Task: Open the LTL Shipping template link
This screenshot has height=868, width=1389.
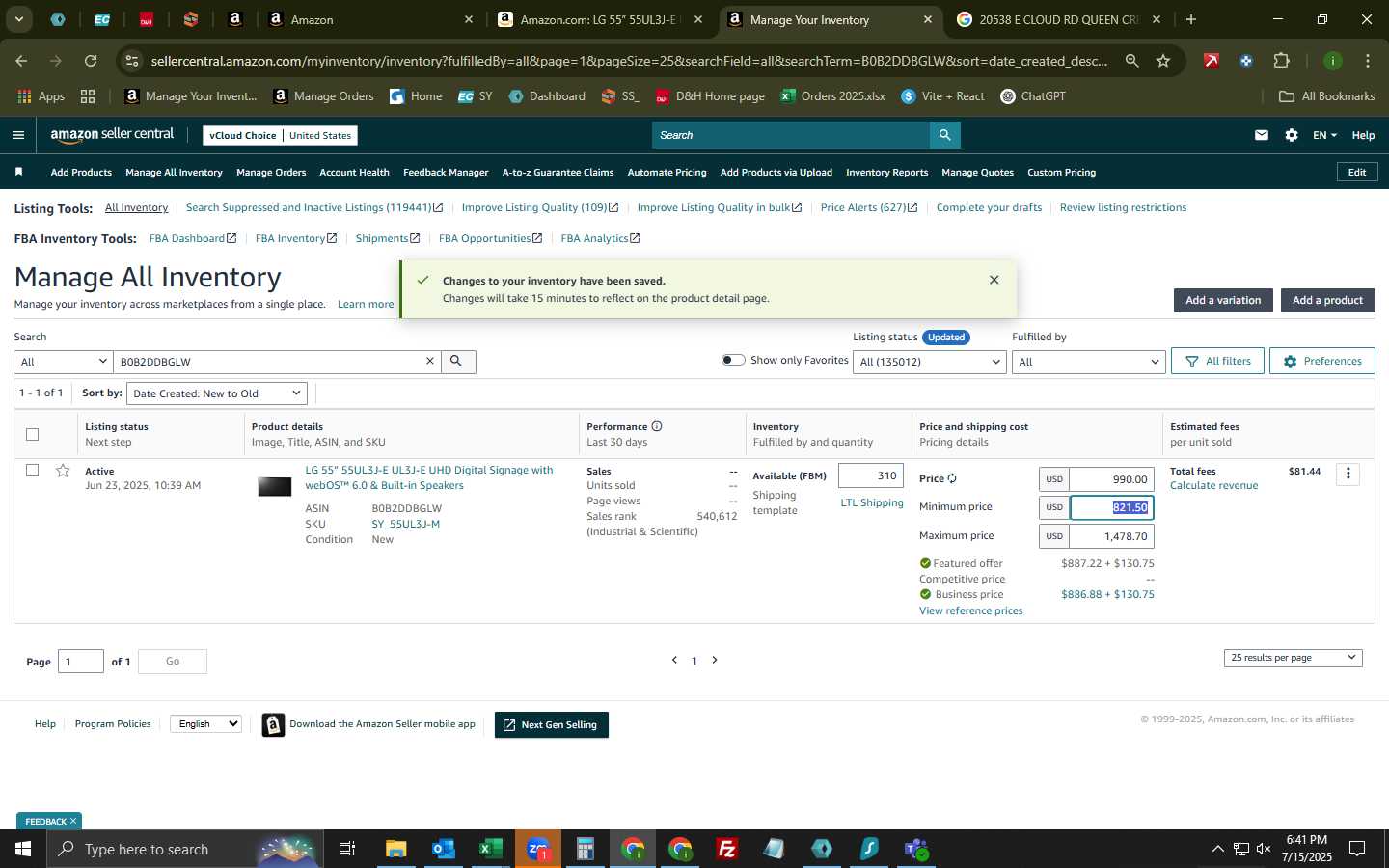Action: (x=872, y=502)
